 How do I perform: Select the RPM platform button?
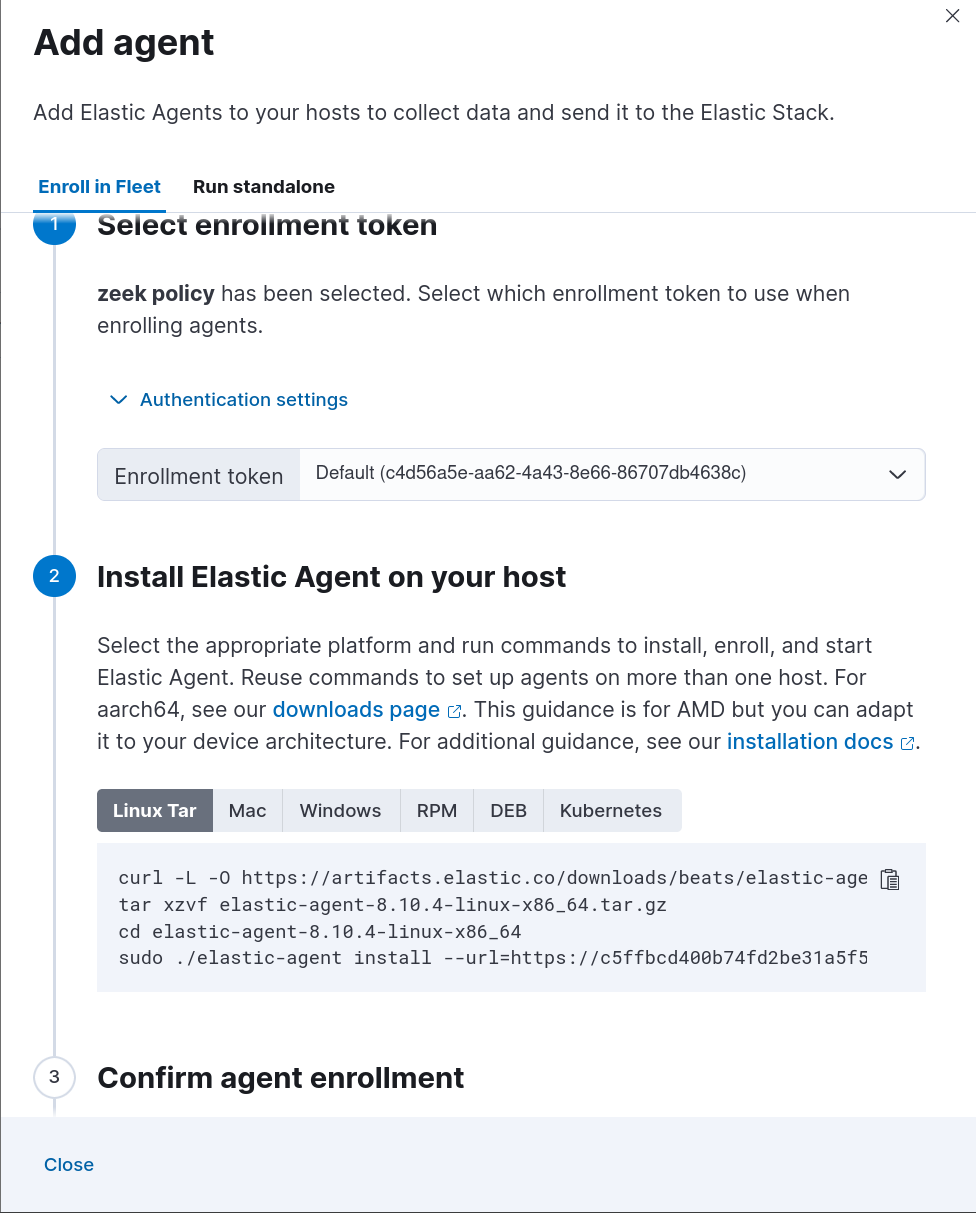pyautogui.click(x=437, y=811)
